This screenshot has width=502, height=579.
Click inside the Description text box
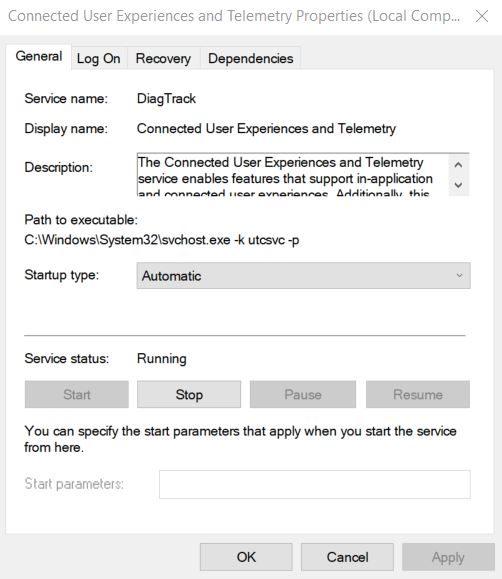pyautogui.click(x=293, y=174)
